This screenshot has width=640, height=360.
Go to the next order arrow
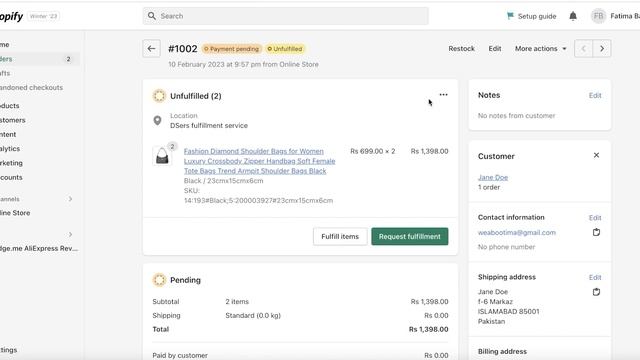tap(602, 49)
